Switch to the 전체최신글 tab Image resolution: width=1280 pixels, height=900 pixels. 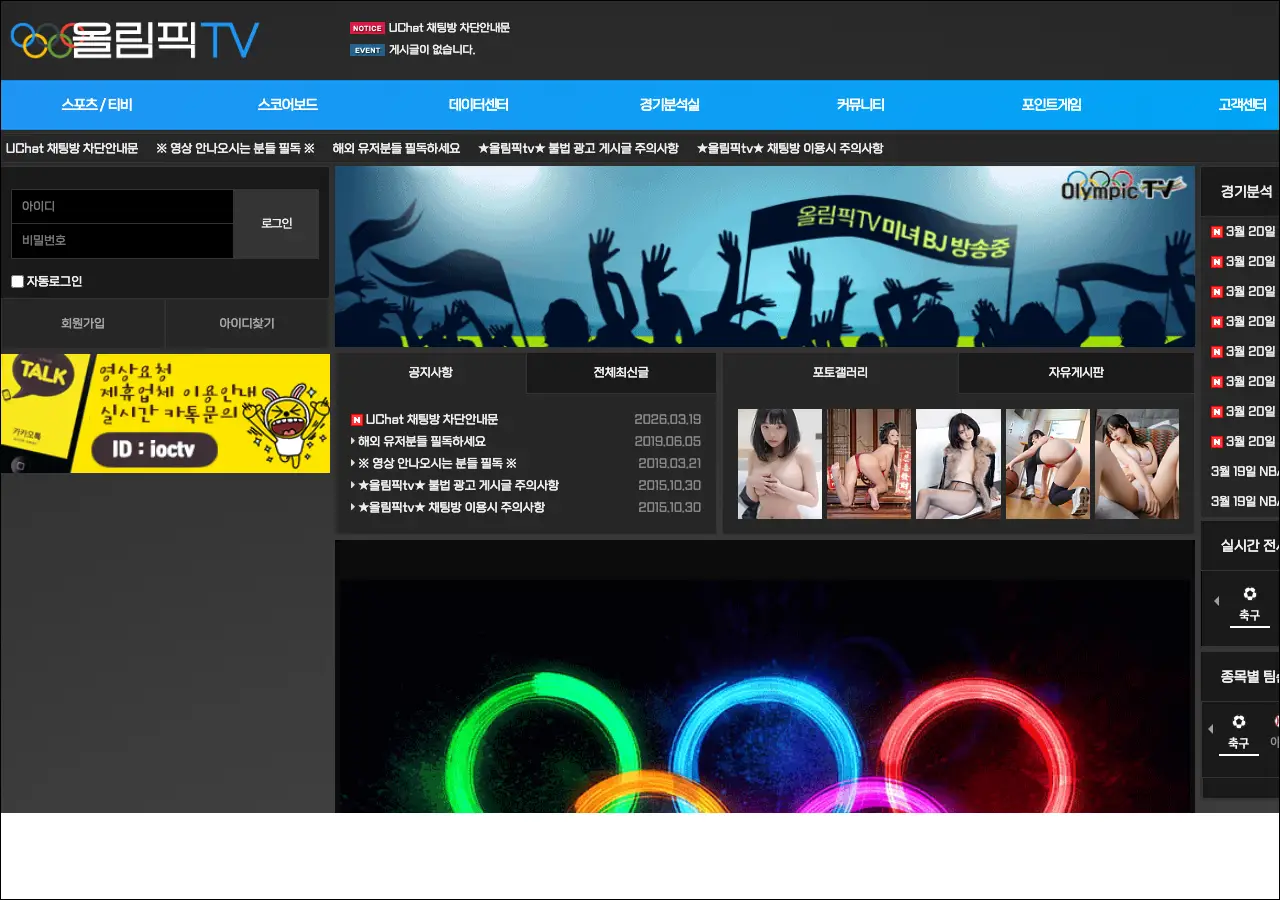(x=620, y=372)
